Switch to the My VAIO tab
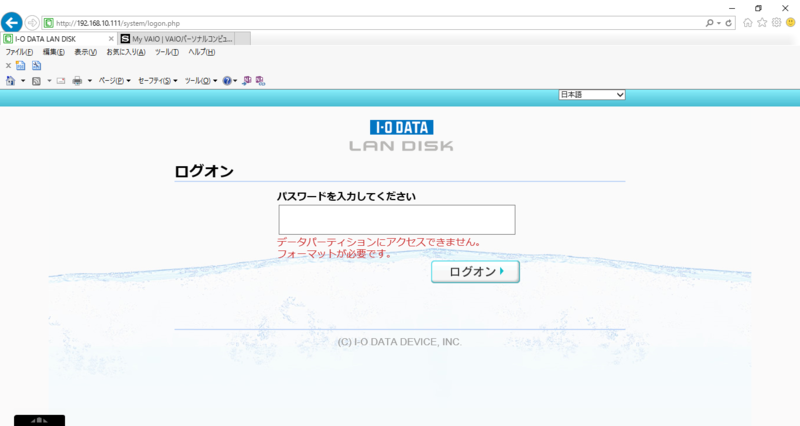This screenshot has height=426, width=800. pos(176,39)
